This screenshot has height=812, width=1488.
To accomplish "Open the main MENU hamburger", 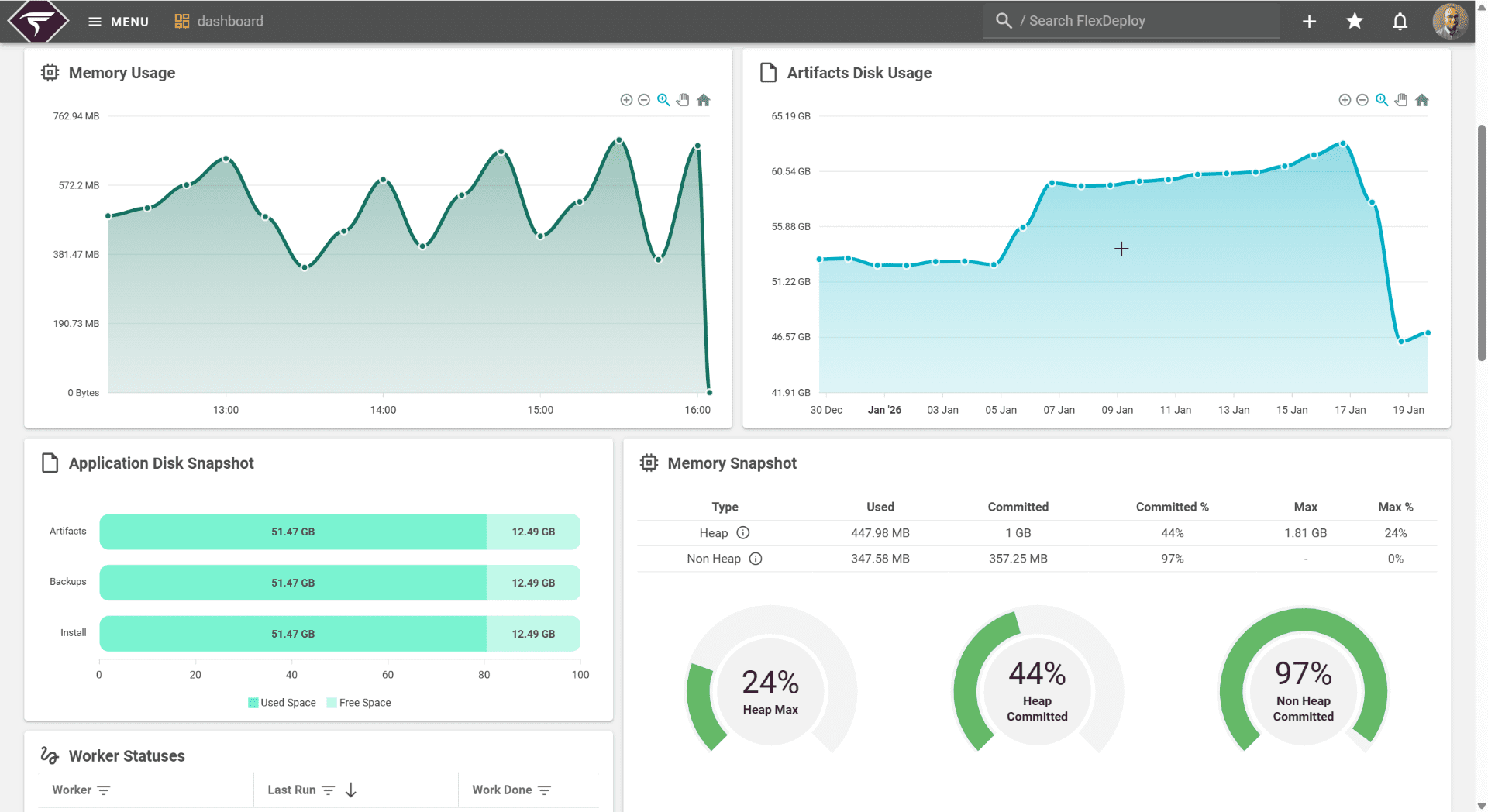I will (118, 22).
